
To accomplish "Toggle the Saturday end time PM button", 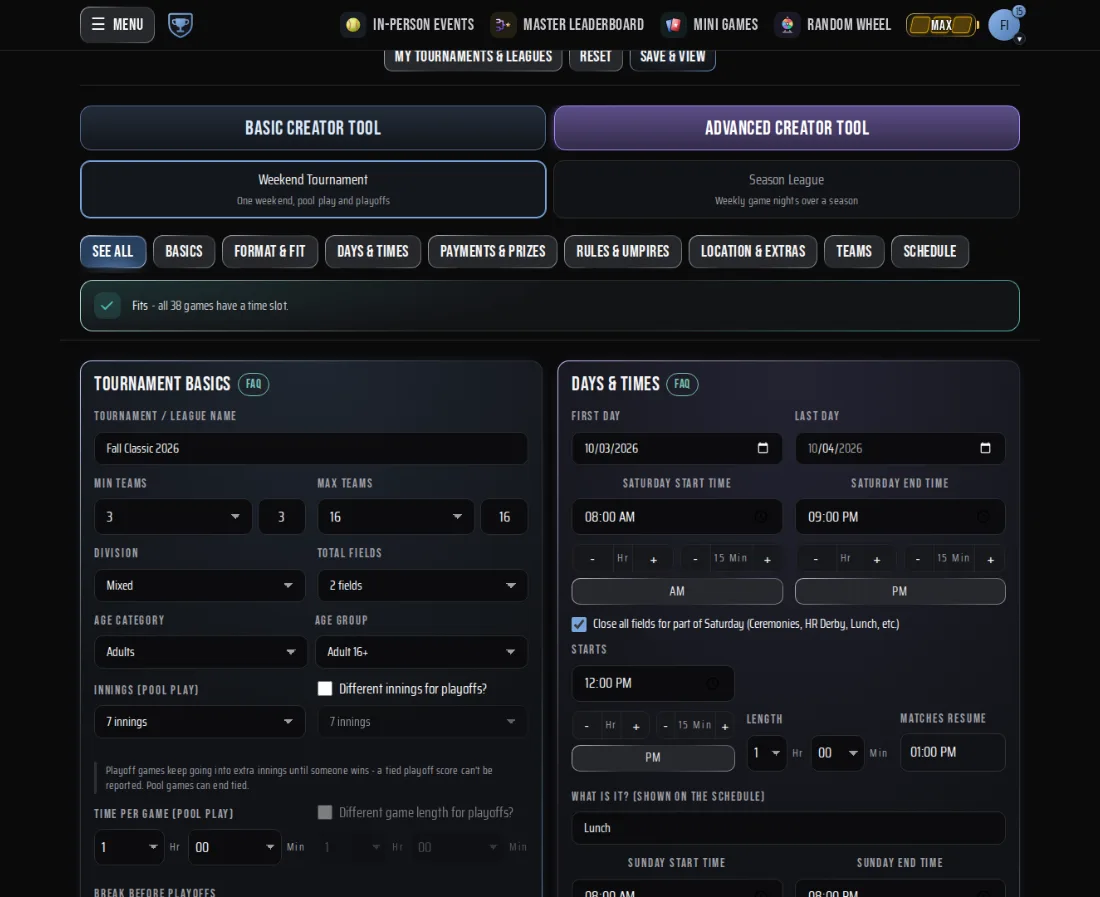I will (x=899, y=591).
